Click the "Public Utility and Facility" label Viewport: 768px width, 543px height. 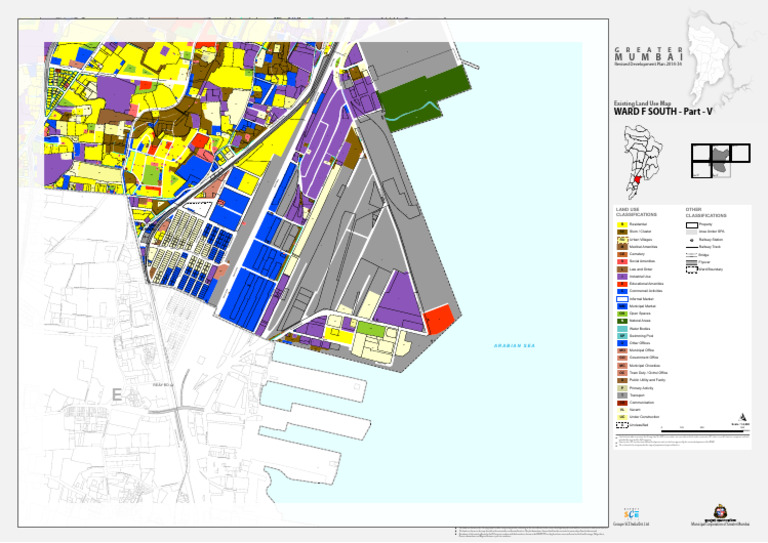tap(648, 380)
